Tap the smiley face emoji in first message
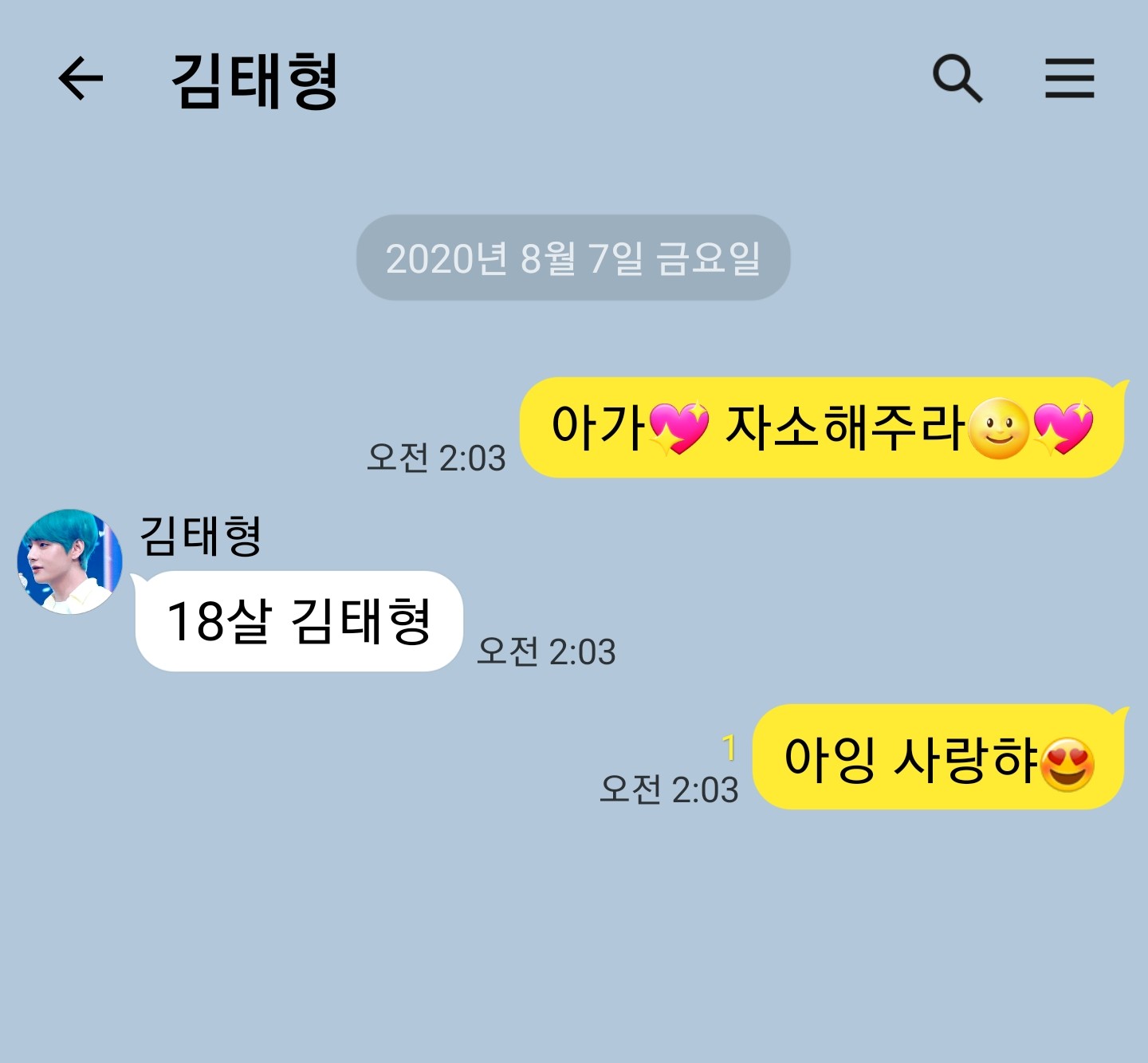1148x1063 pixels. [999, 429]
